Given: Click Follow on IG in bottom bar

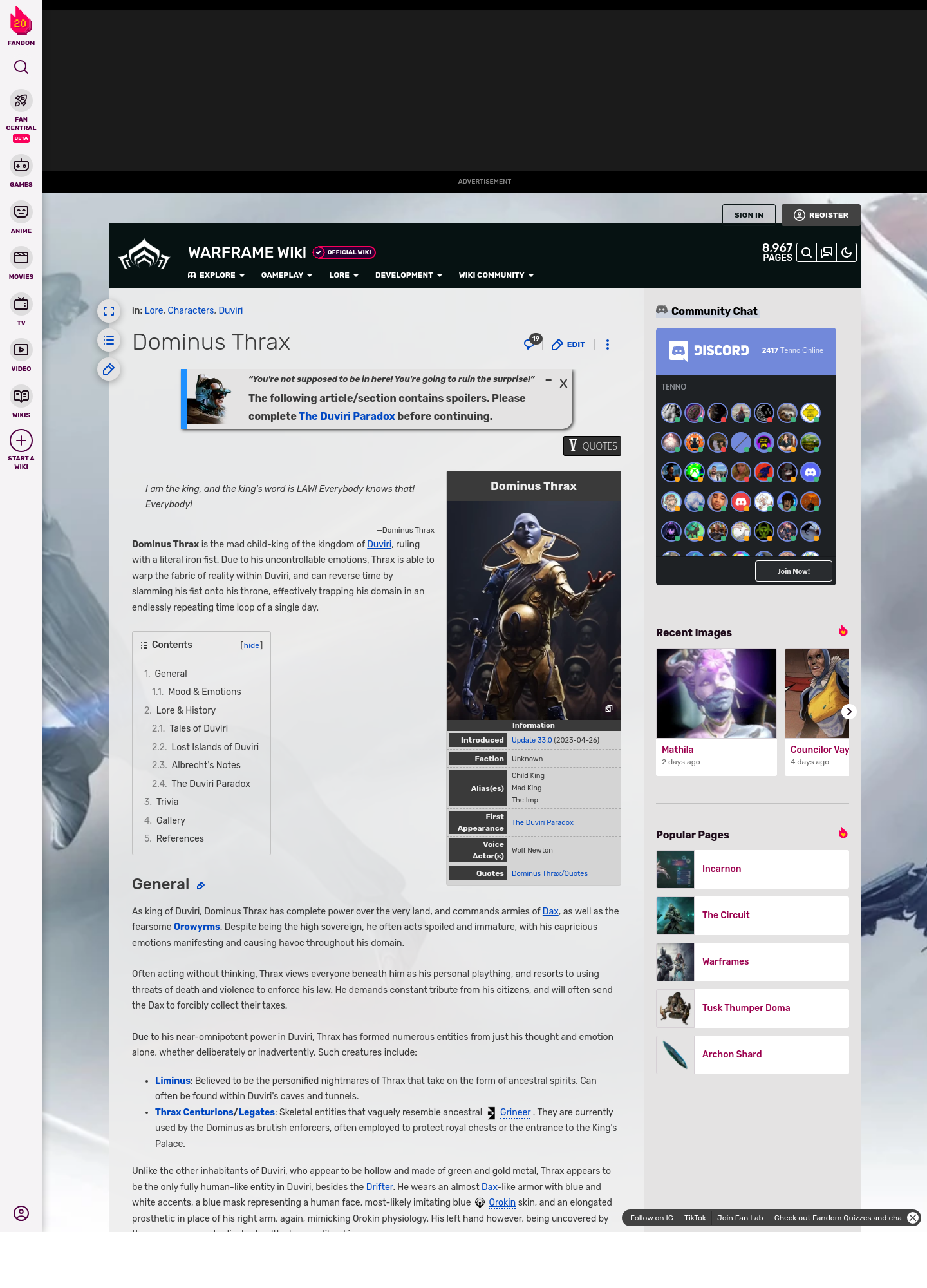Looking at the screenshot, I should 651,1218.
